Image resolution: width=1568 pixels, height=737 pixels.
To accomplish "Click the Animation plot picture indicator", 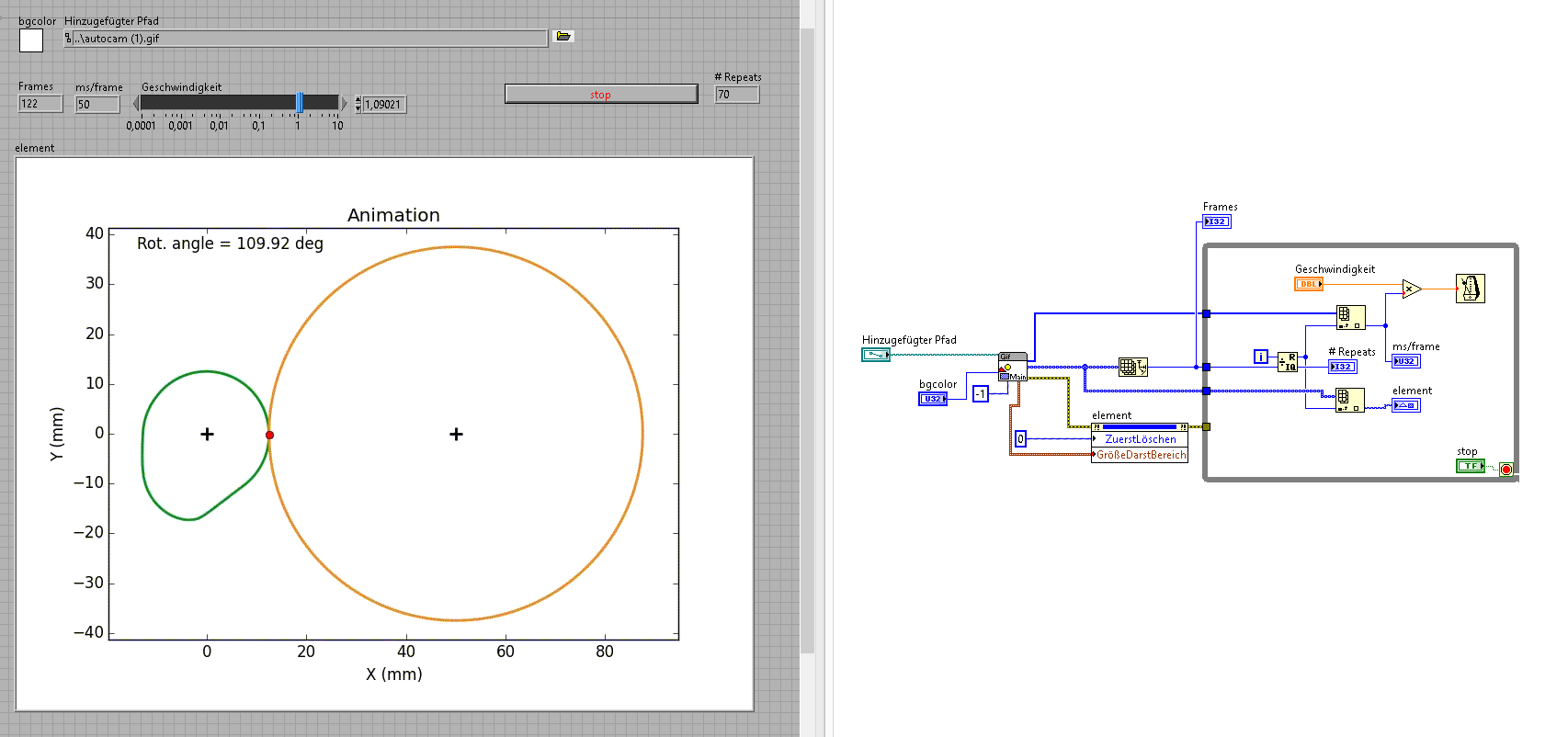I will (x=385, y=434).
